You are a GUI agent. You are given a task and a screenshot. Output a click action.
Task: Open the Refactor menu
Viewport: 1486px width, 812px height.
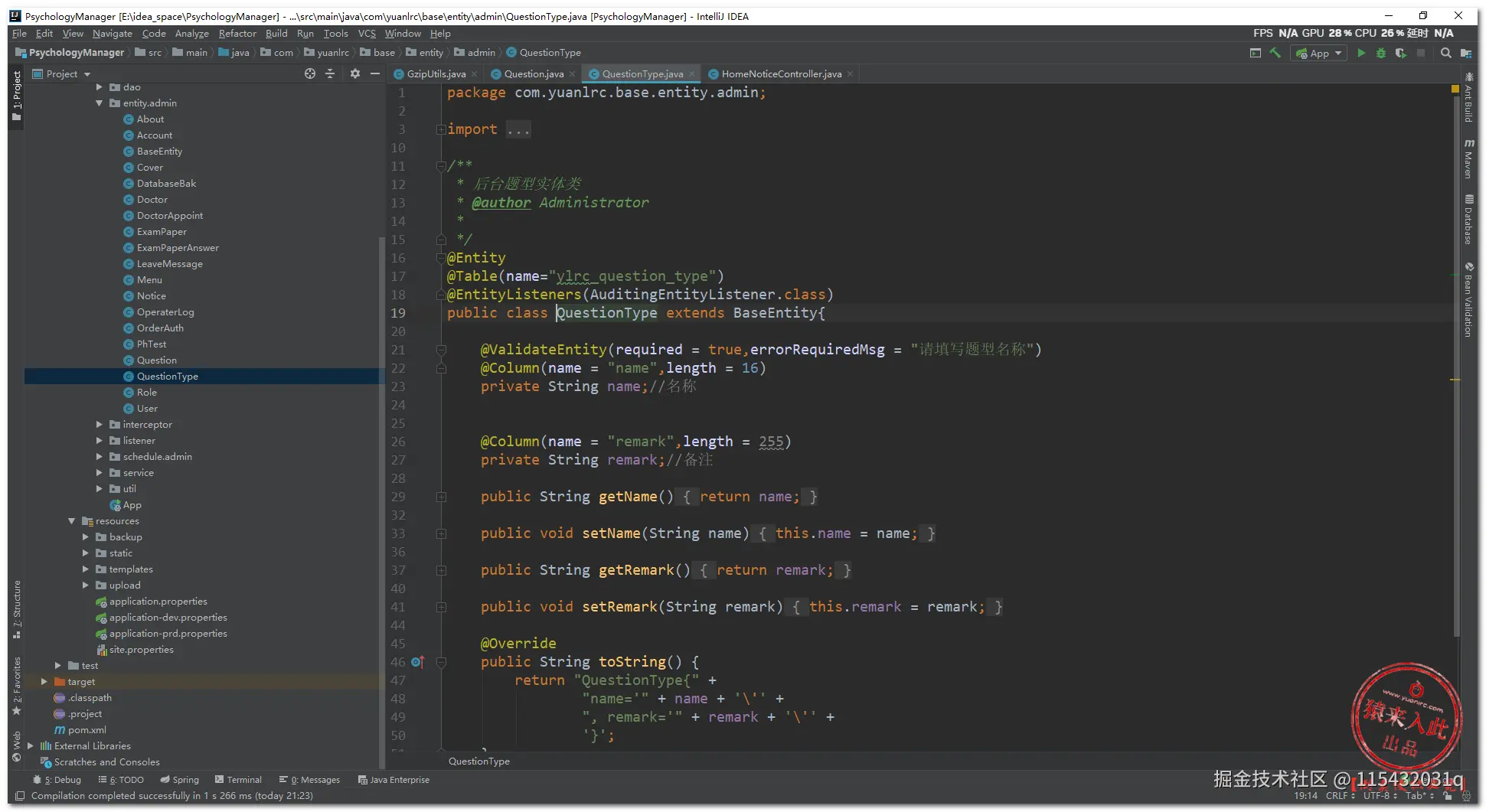click(237, 34)
